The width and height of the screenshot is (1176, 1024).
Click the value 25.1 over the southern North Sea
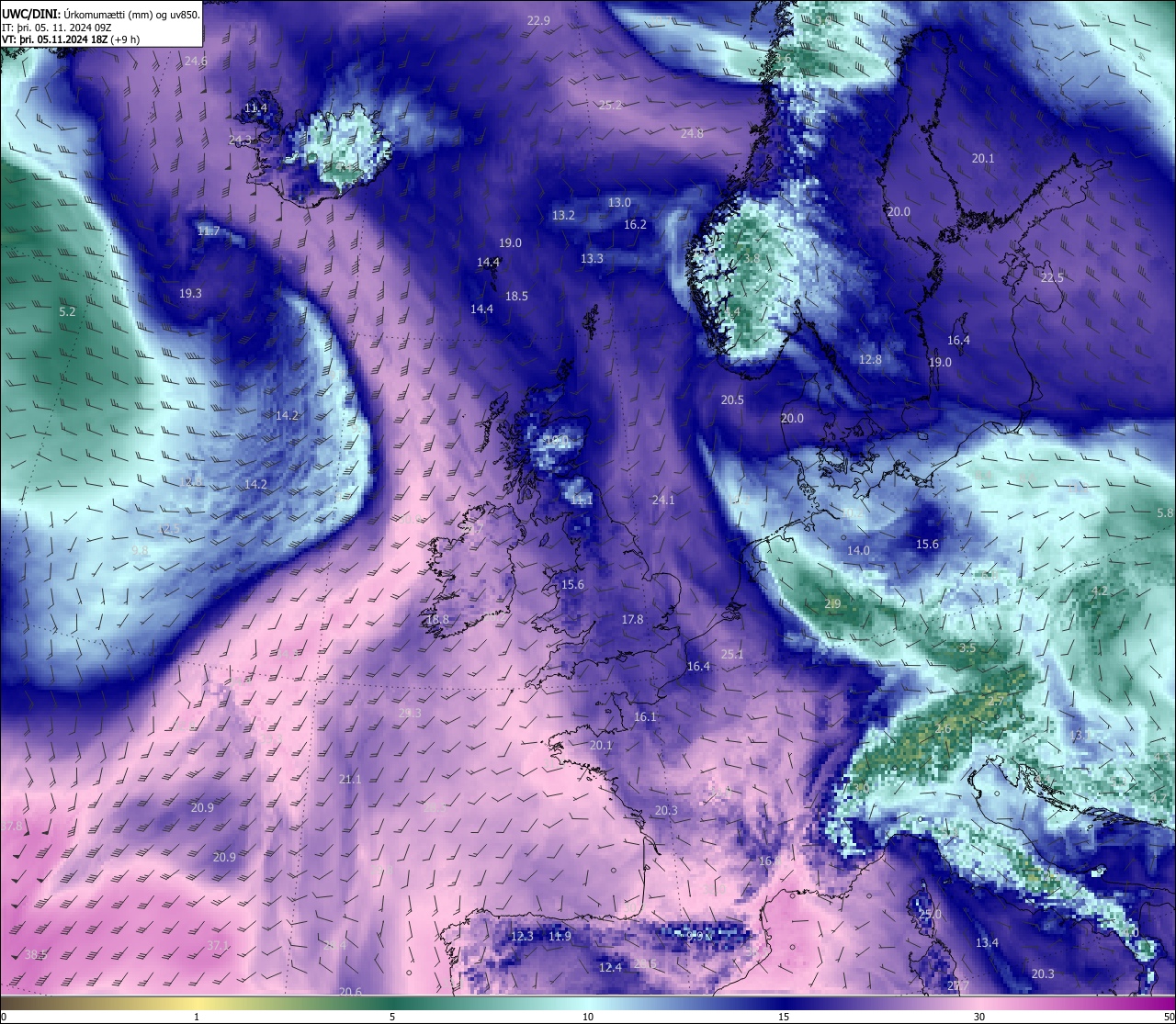click(x=732, y=654)
